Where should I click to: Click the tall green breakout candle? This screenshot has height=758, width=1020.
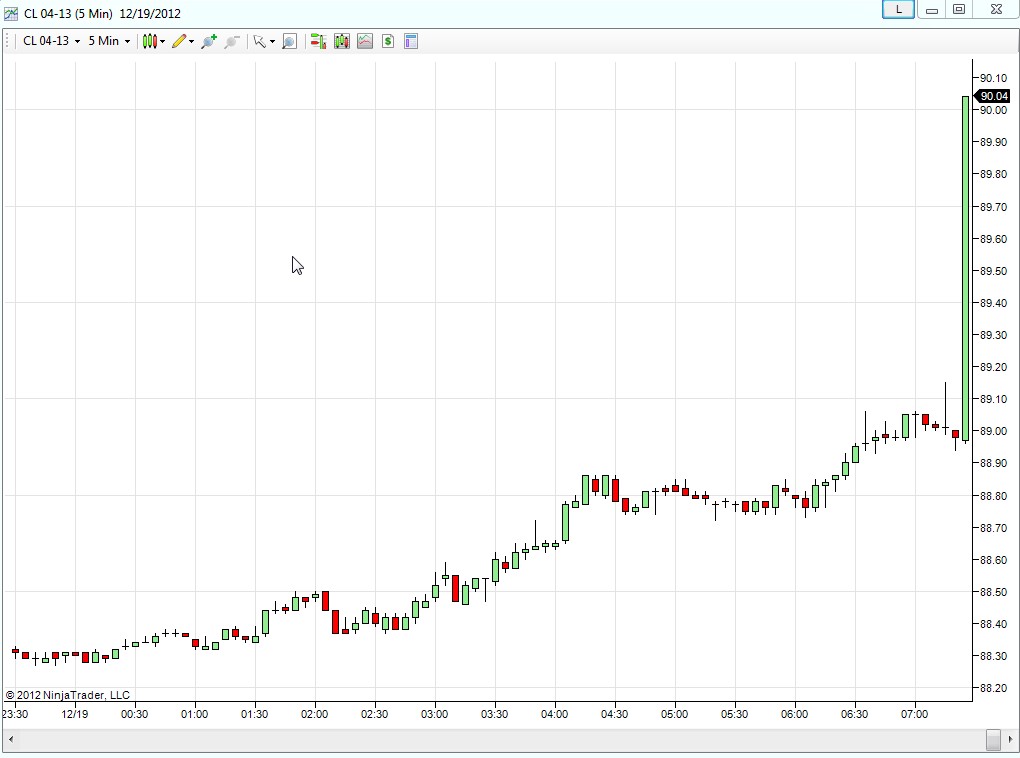965,269
